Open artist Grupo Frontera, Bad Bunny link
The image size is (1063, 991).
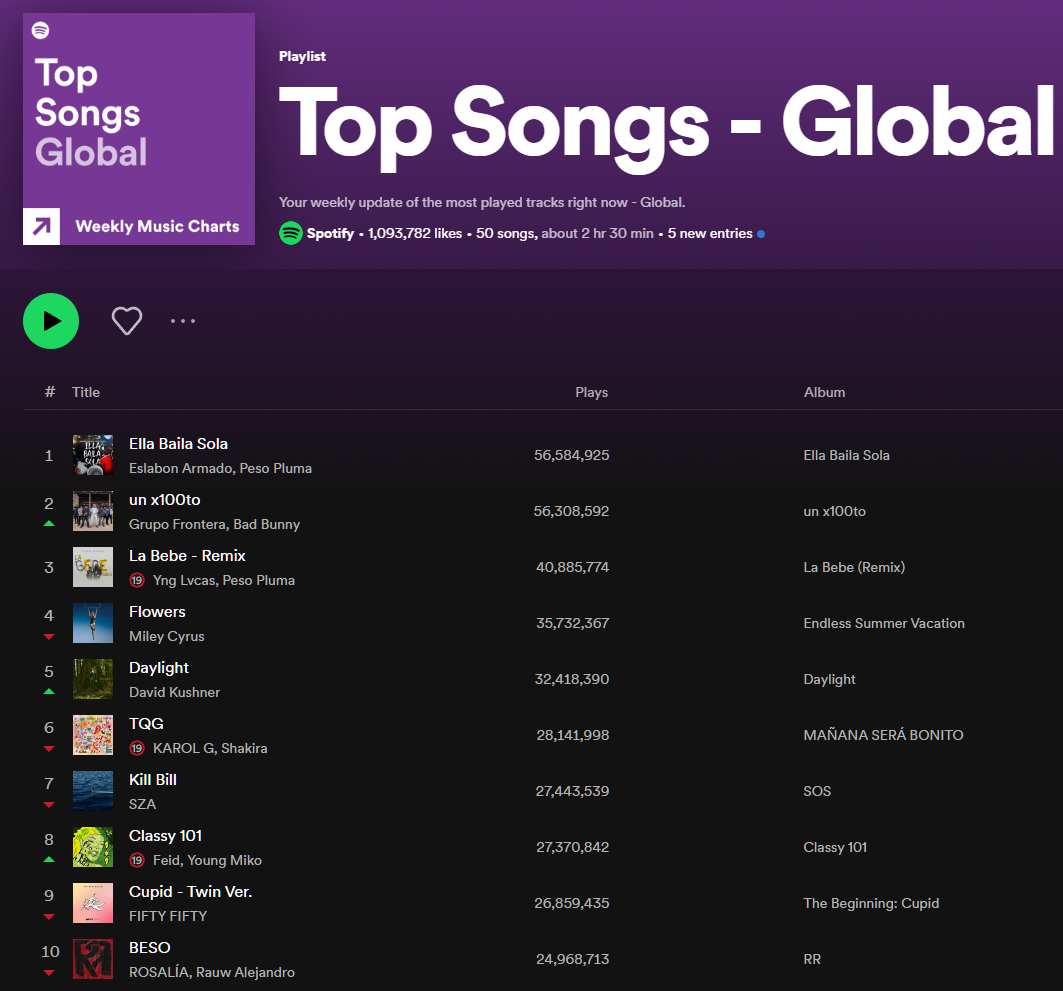pos(214,525)
